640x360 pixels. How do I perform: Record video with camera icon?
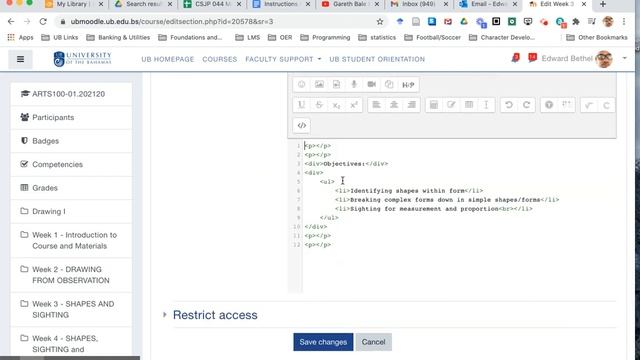pyautogui.click(x=371, y=84)
